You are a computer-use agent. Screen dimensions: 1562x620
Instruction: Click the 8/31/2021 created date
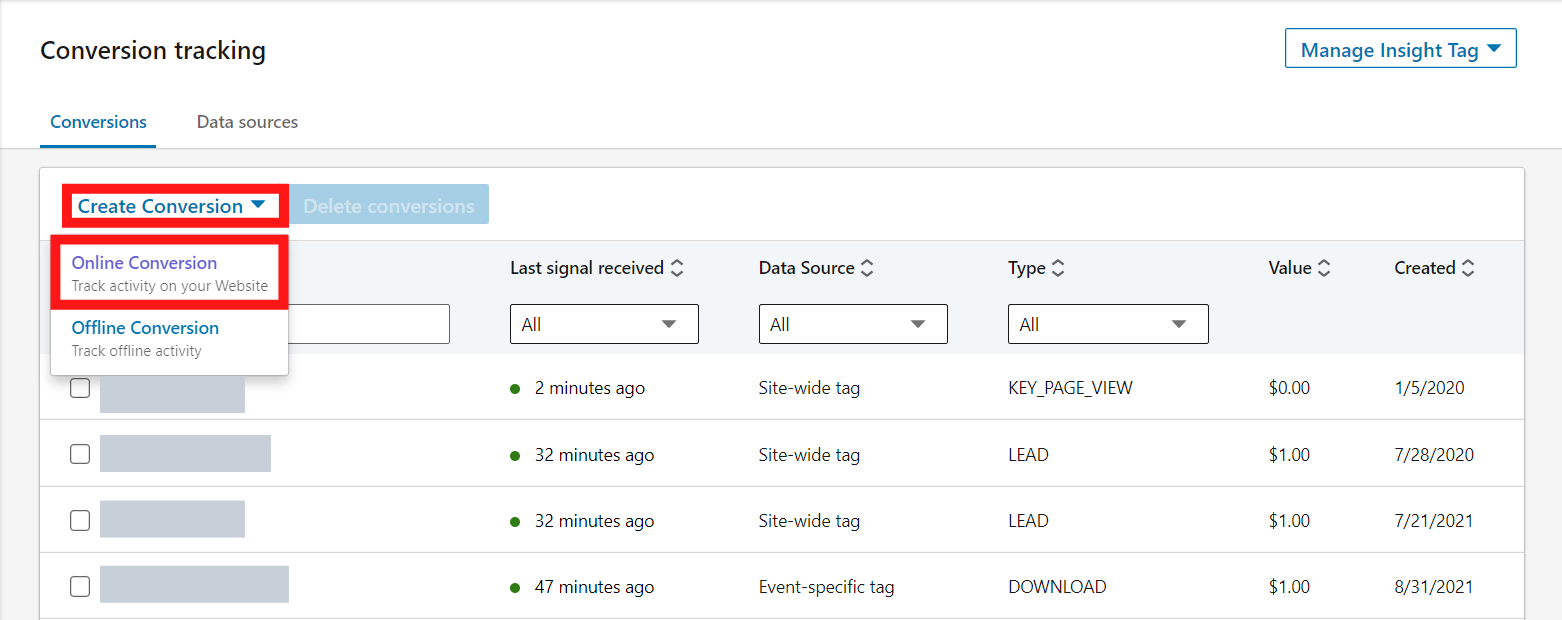[1434, 587]
